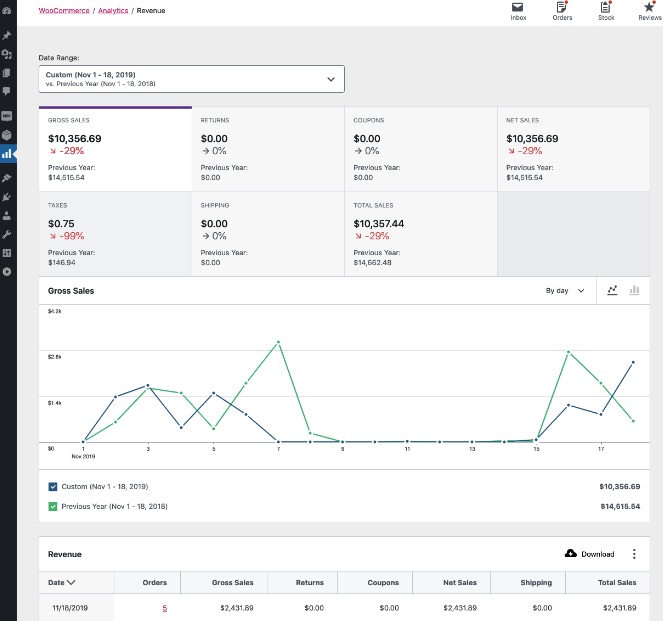Open the By day interval dropdown

[x=565, y=291]
